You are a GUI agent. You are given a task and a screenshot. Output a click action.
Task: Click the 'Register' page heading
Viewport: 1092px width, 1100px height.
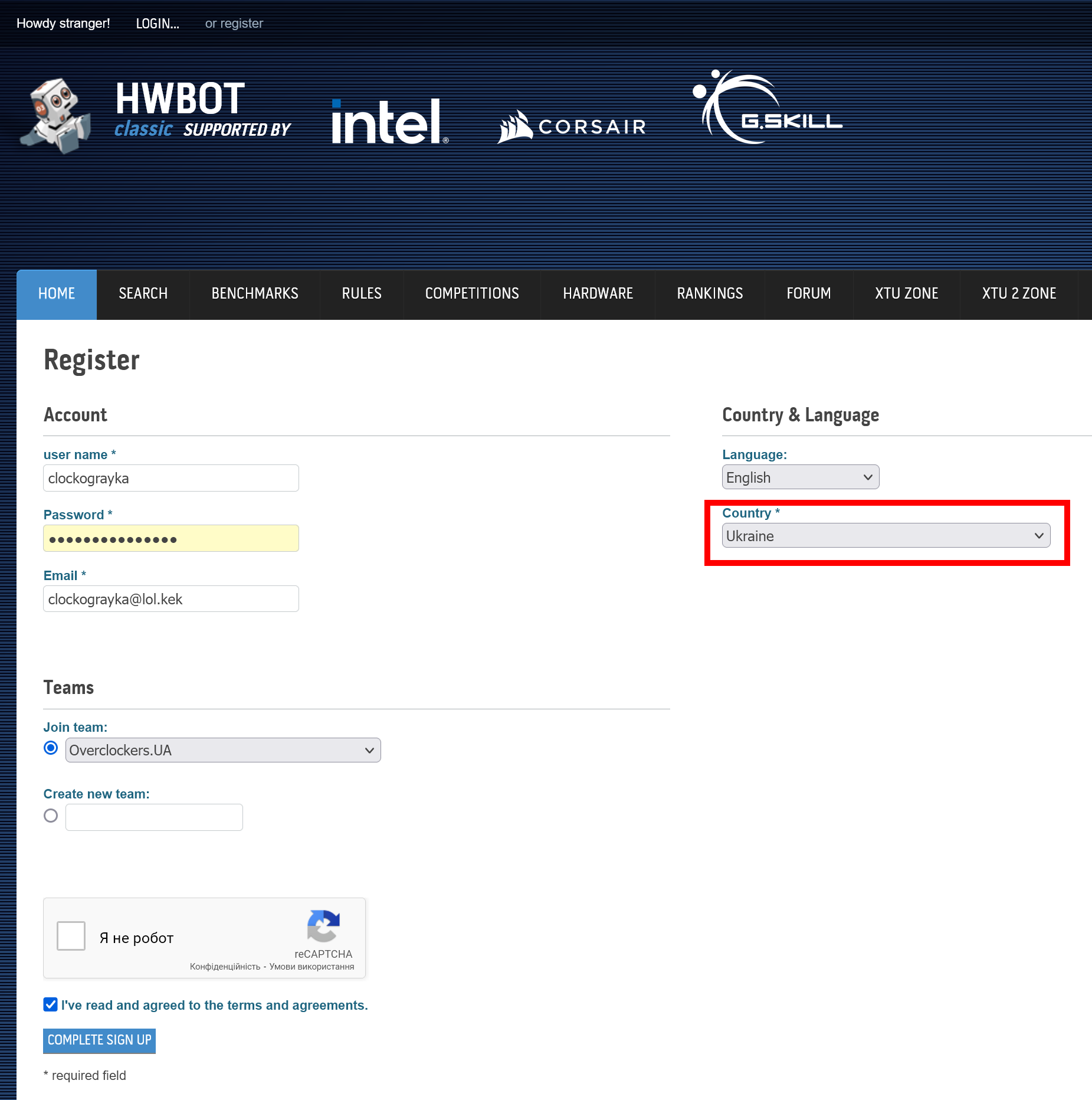[x=91, y=359]
